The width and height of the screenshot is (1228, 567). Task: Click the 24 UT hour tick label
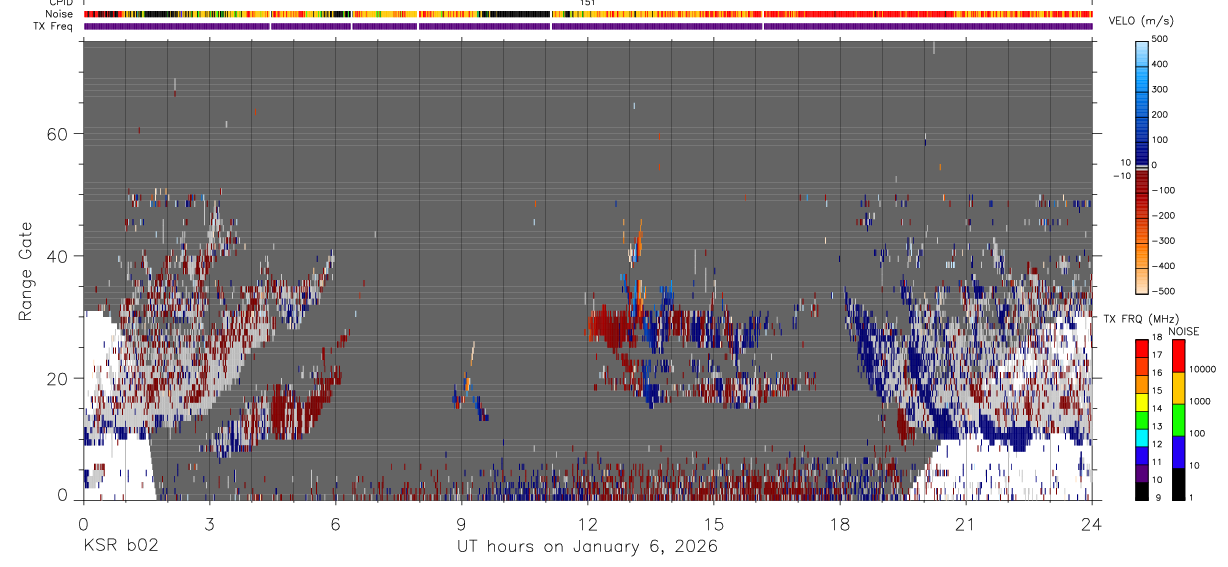(1092, 523)
